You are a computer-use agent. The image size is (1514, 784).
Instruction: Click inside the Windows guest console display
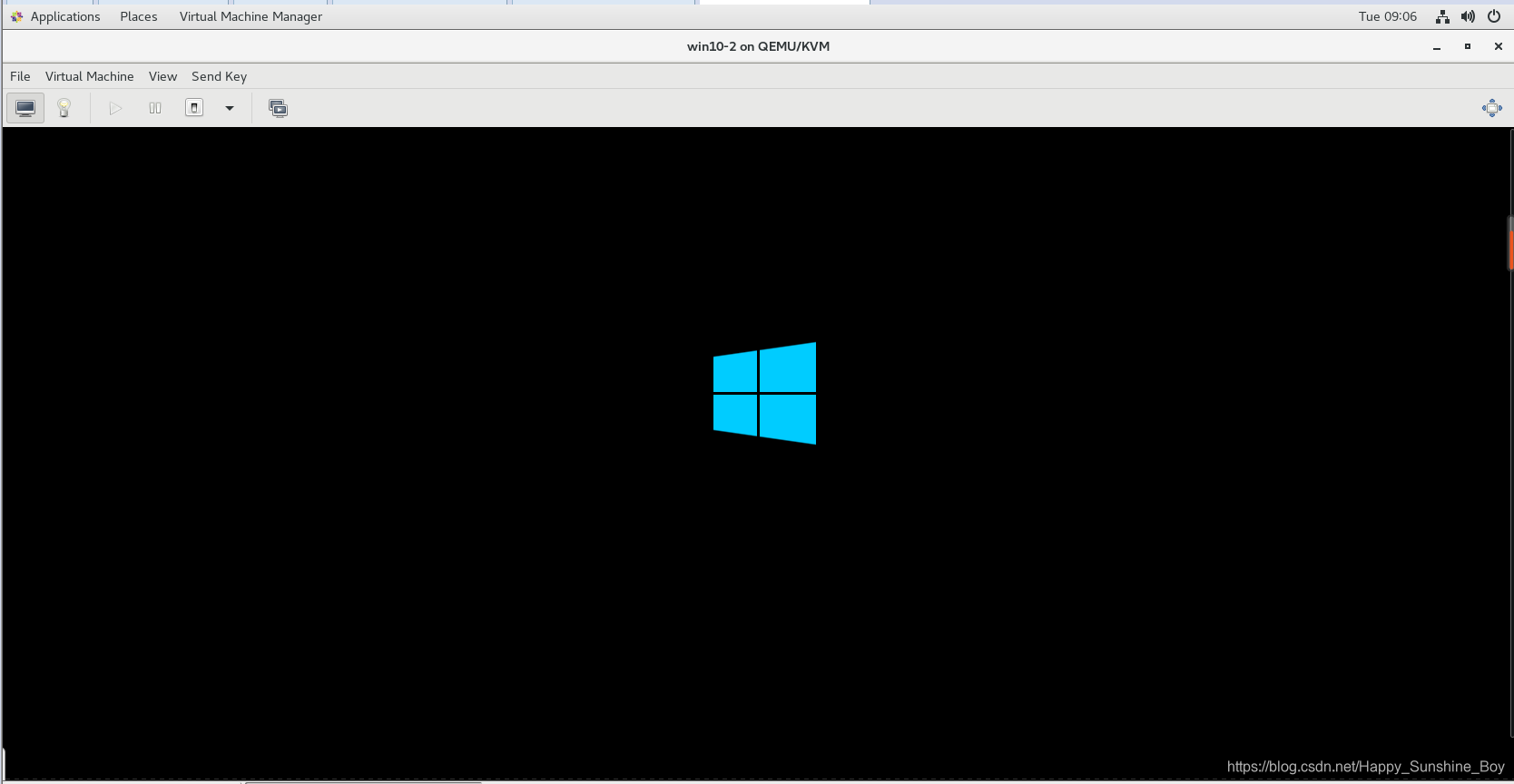(x=756, y=453)
